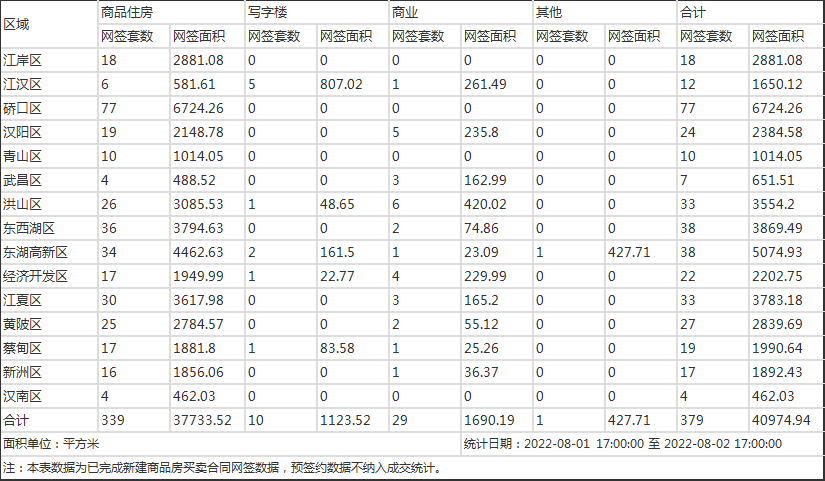This screenshot has height=481, width=825.
Task: Select the 合计 label in bottom row
Action: point(16,420)
